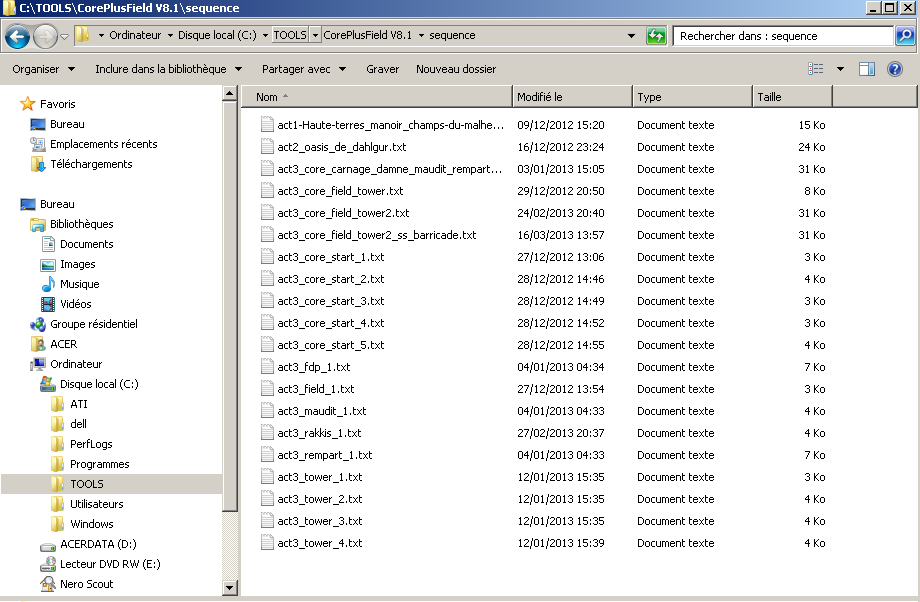Image resolution: width=920 pixels, height=602 pixels.
Task: Open the Organiser dropdown menu
Action: click(43, 69)
